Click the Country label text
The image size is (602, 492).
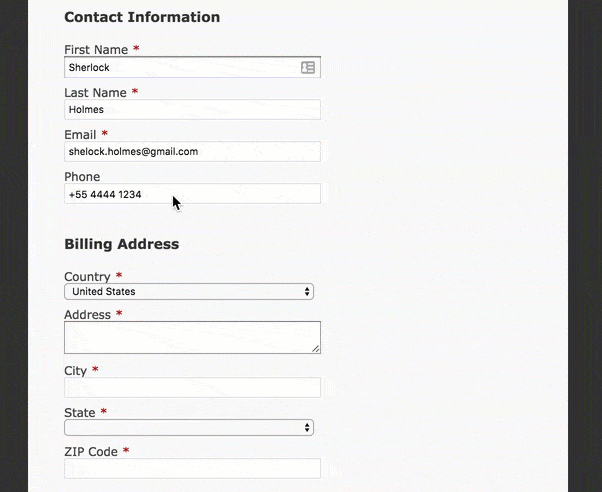[87, 277]
